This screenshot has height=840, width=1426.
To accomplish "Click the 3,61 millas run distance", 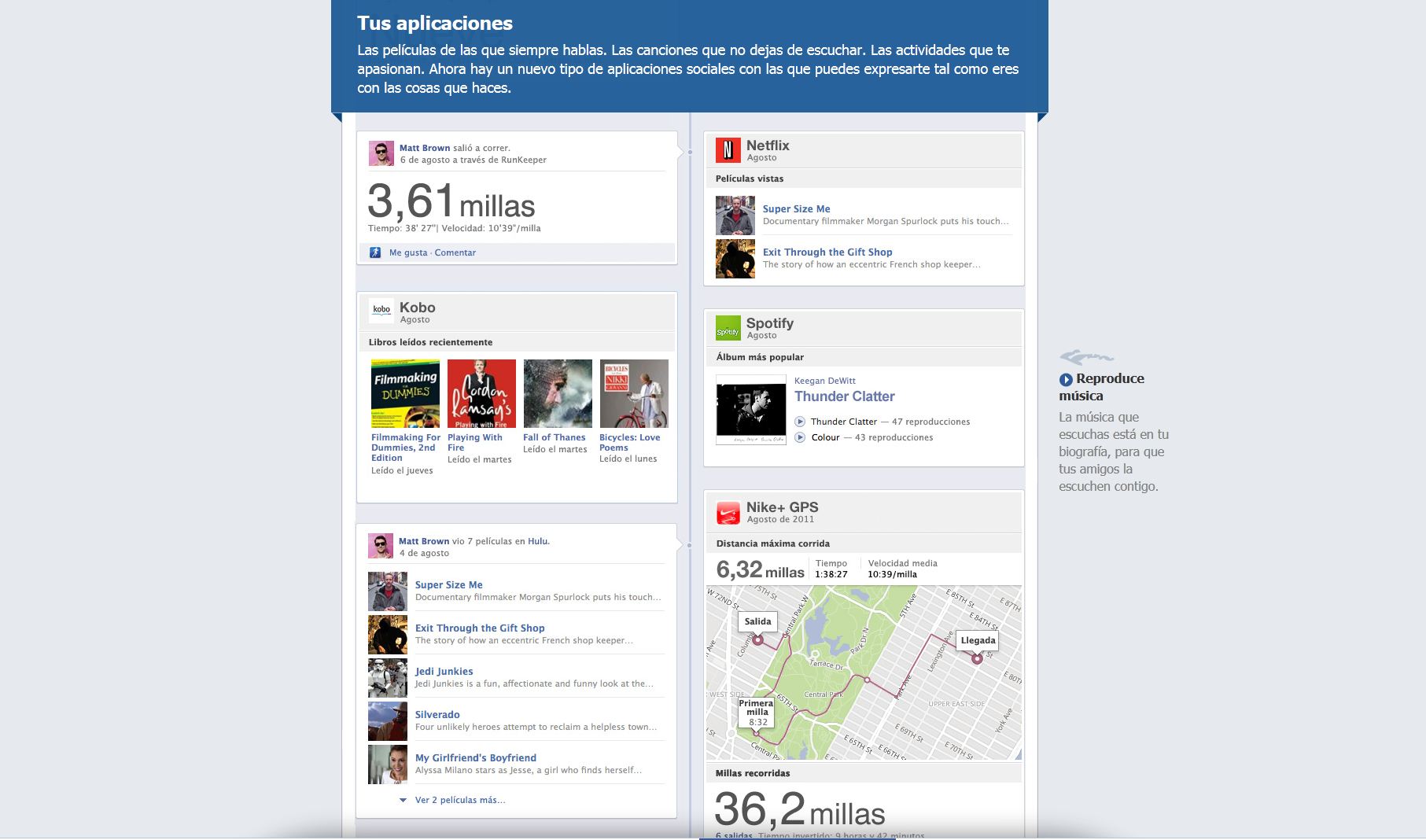I will click(451, 201).
